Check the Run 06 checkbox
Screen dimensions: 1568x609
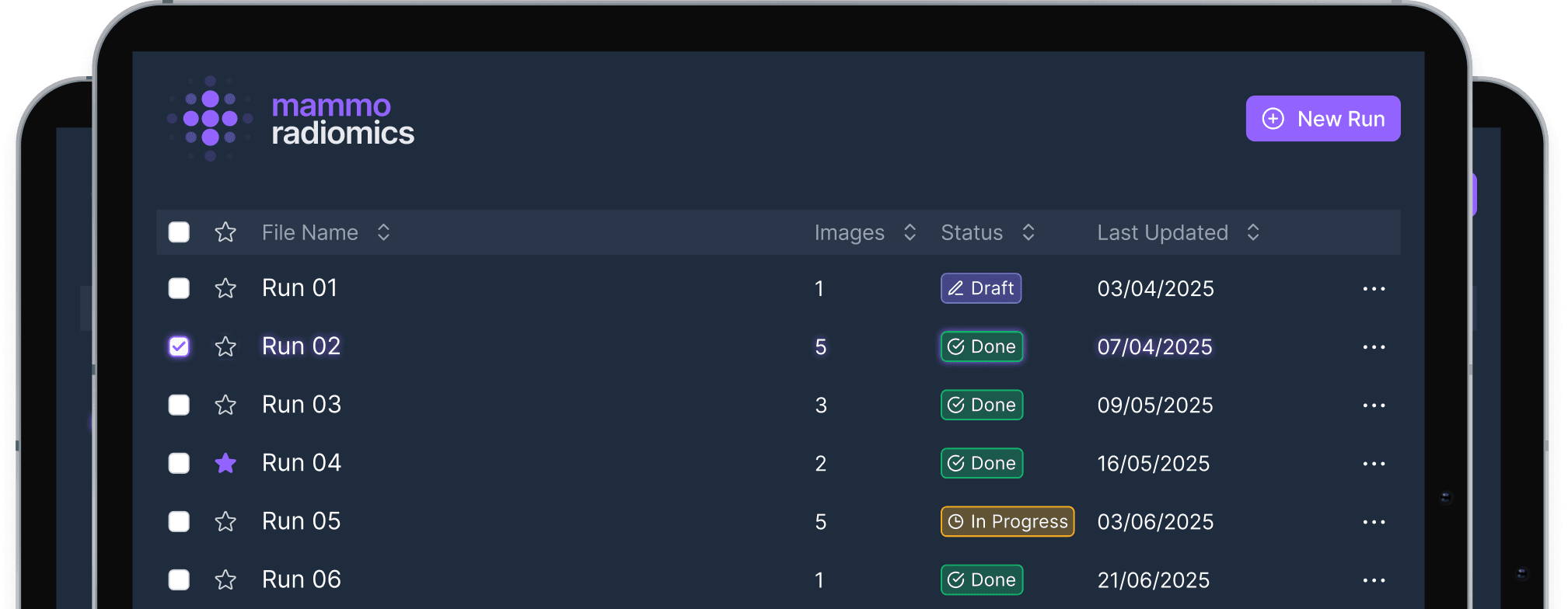click(x=179, y=579)
